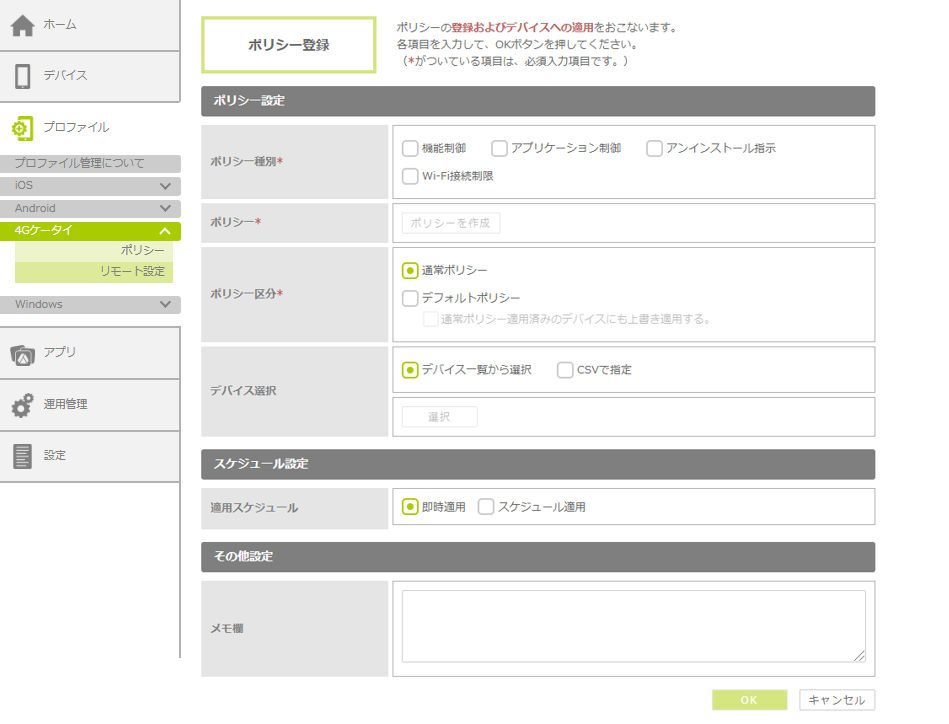The height and width of the screenshot is (724, 949).
Task: Click the Home house icon
Action: (x=23, y=25)
